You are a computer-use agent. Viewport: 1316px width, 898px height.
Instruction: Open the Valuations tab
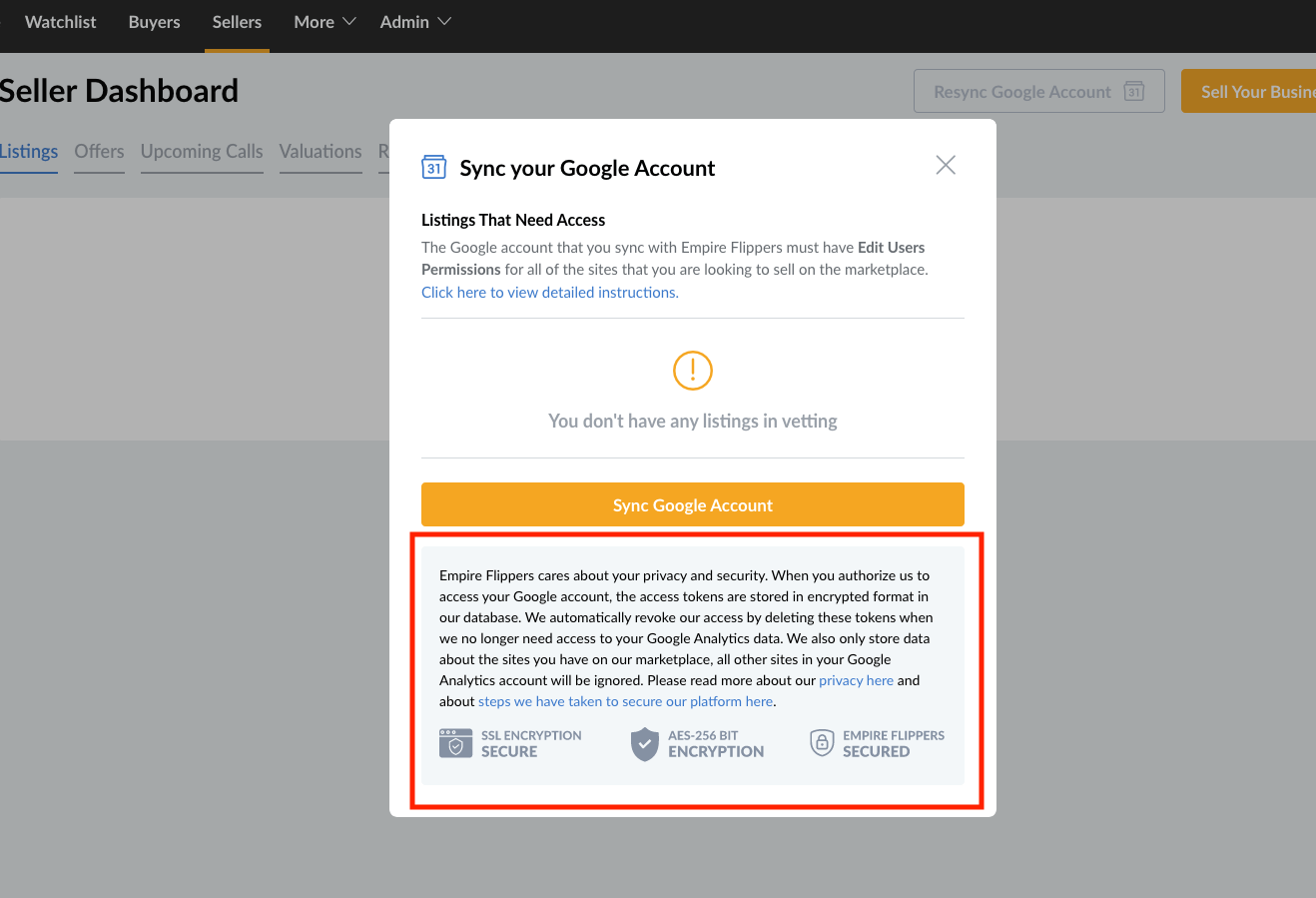(321, 152)
